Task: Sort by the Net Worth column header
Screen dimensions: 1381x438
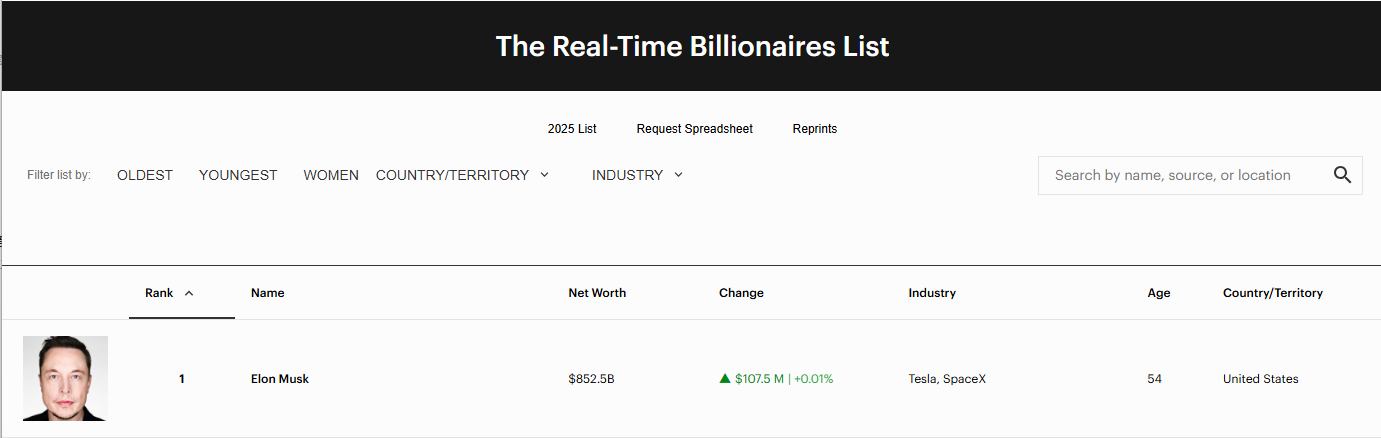Action: [597, 293]
